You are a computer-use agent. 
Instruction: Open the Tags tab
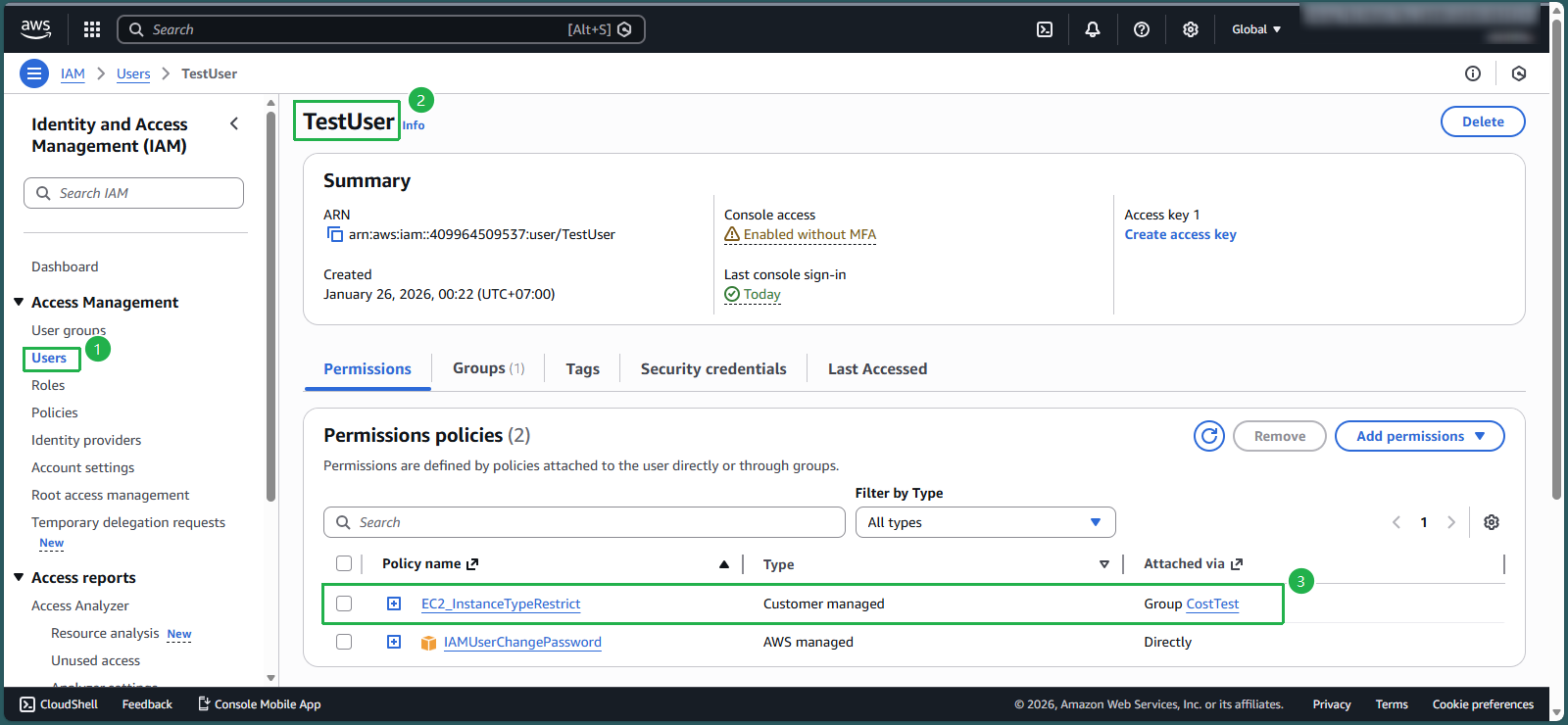(x=582, y=368)
